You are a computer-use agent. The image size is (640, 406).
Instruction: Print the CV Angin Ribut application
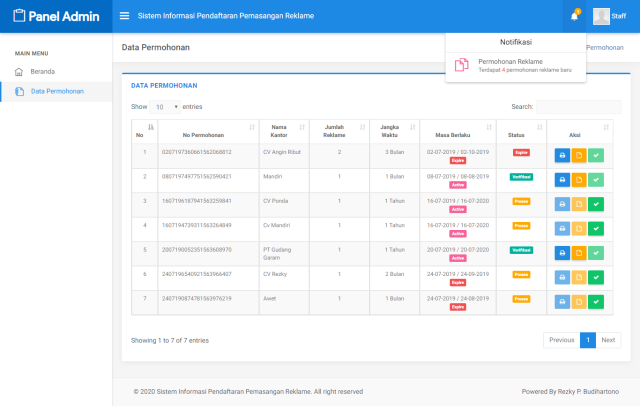[562, 154]
